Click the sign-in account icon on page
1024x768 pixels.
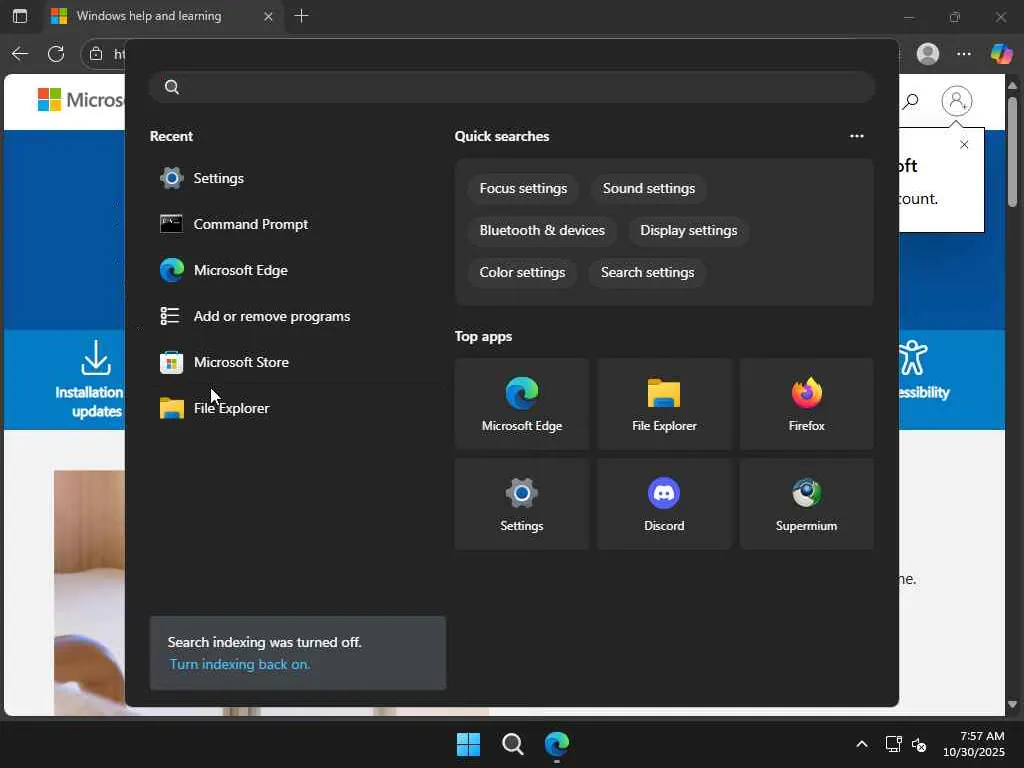pyautogui.click(x=957, y=101)
